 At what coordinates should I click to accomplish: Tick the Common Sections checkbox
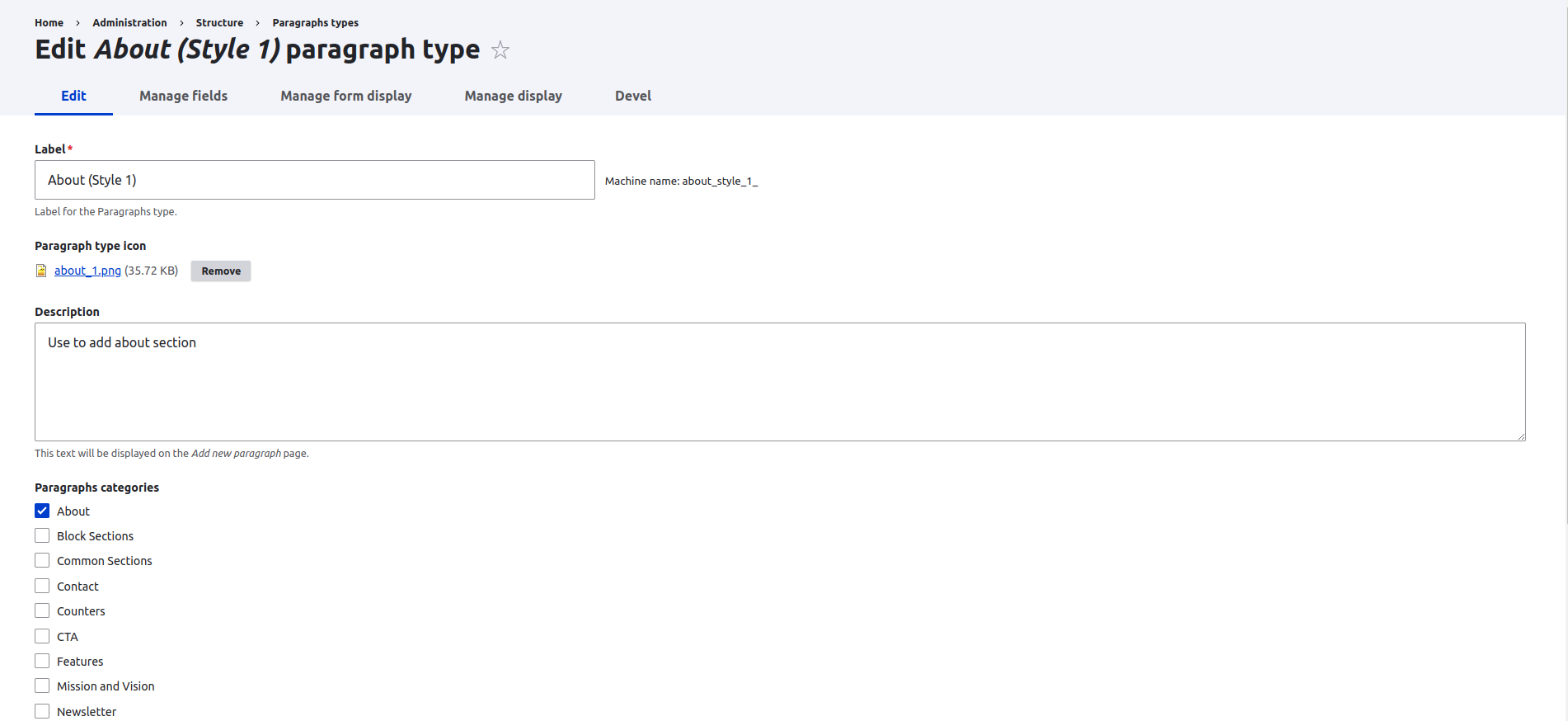click(x=42, y=561)
